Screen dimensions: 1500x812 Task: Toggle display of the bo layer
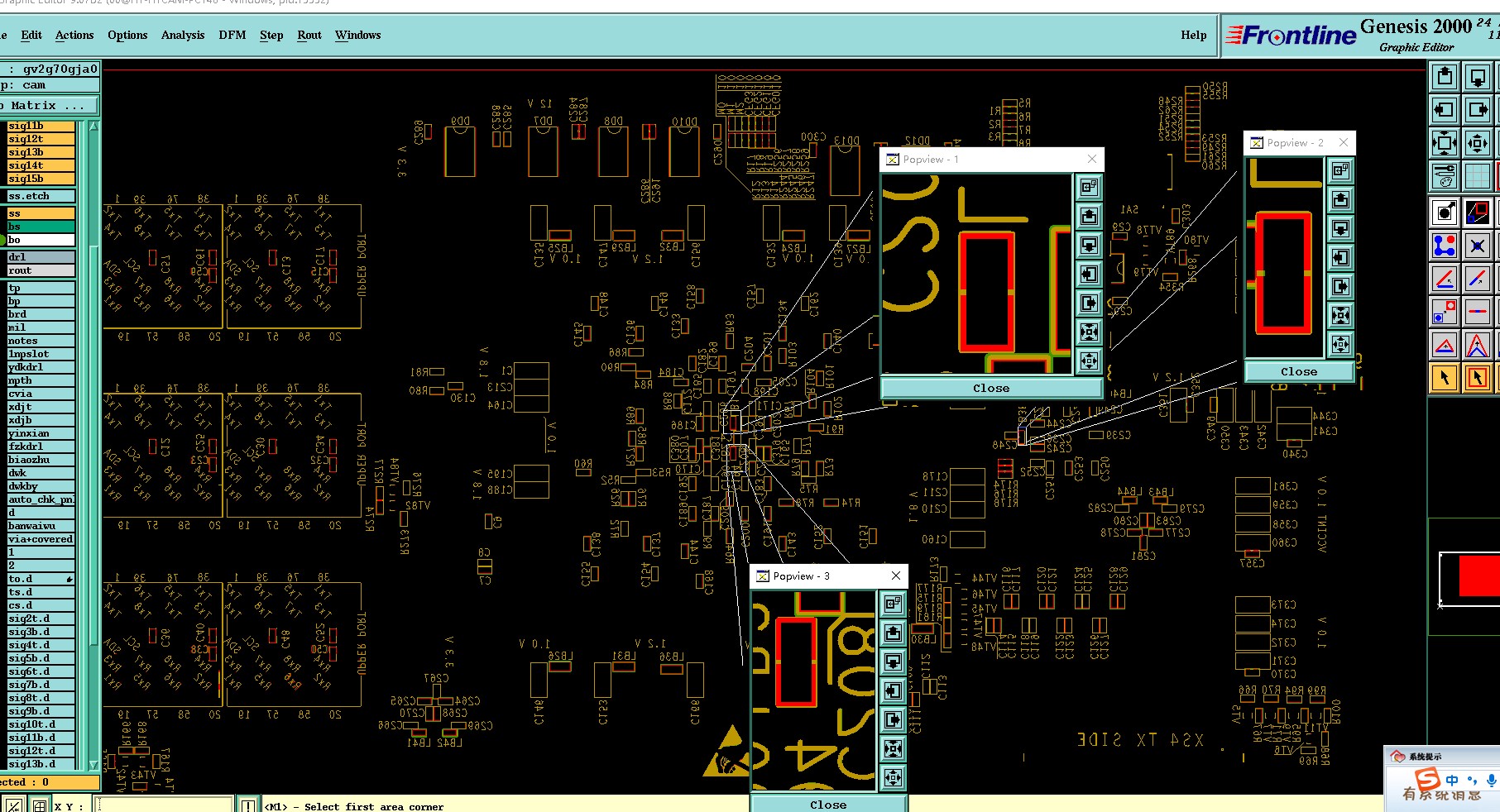click(x=41, y=240)
